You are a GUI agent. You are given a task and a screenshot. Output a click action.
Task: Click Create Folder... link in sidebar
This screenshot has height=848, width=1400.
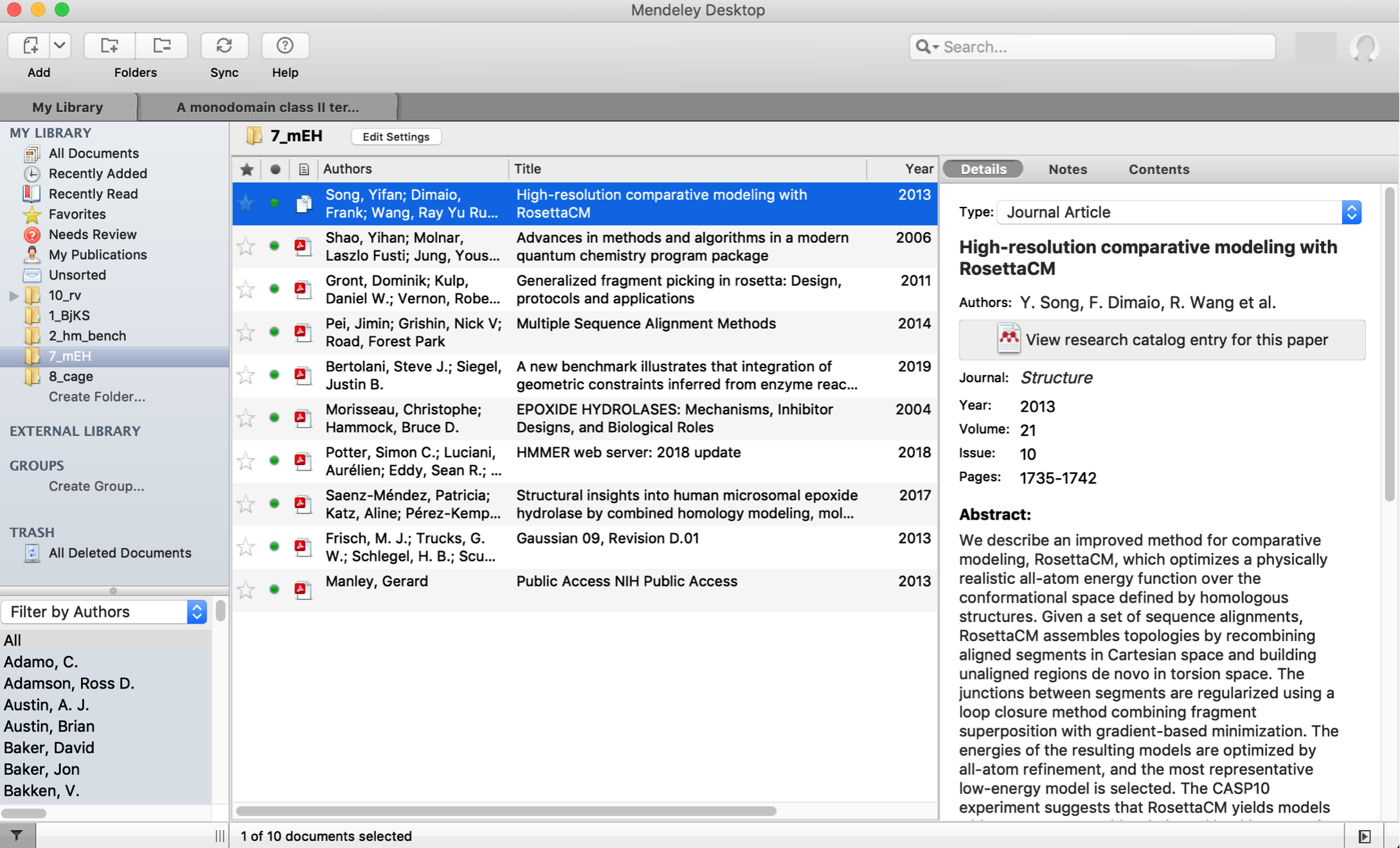click(96, 396)
